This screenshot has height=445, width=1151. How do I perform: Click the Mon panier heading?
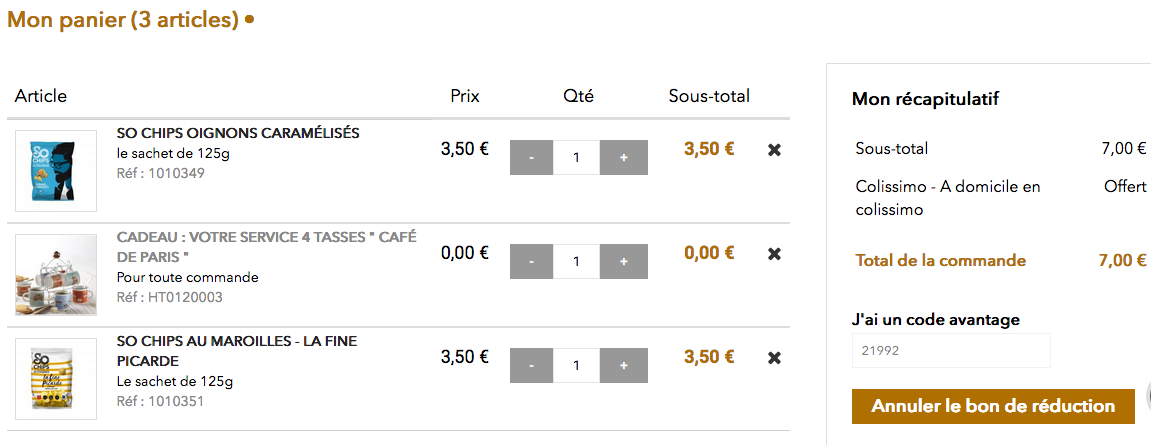coord(123,20)
